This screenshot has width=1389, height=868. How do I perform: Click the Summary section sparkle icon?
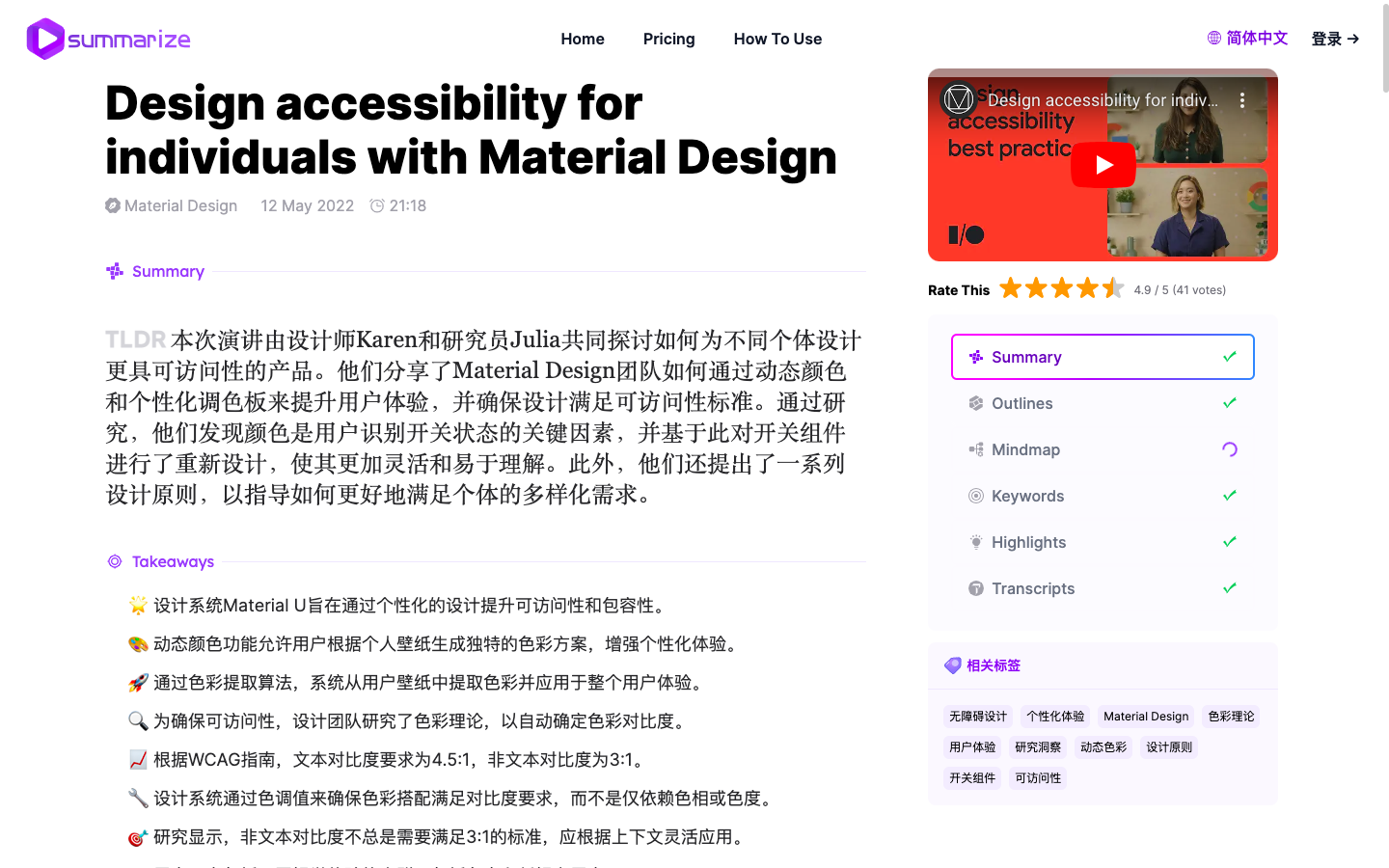click(x=115, y=271)
